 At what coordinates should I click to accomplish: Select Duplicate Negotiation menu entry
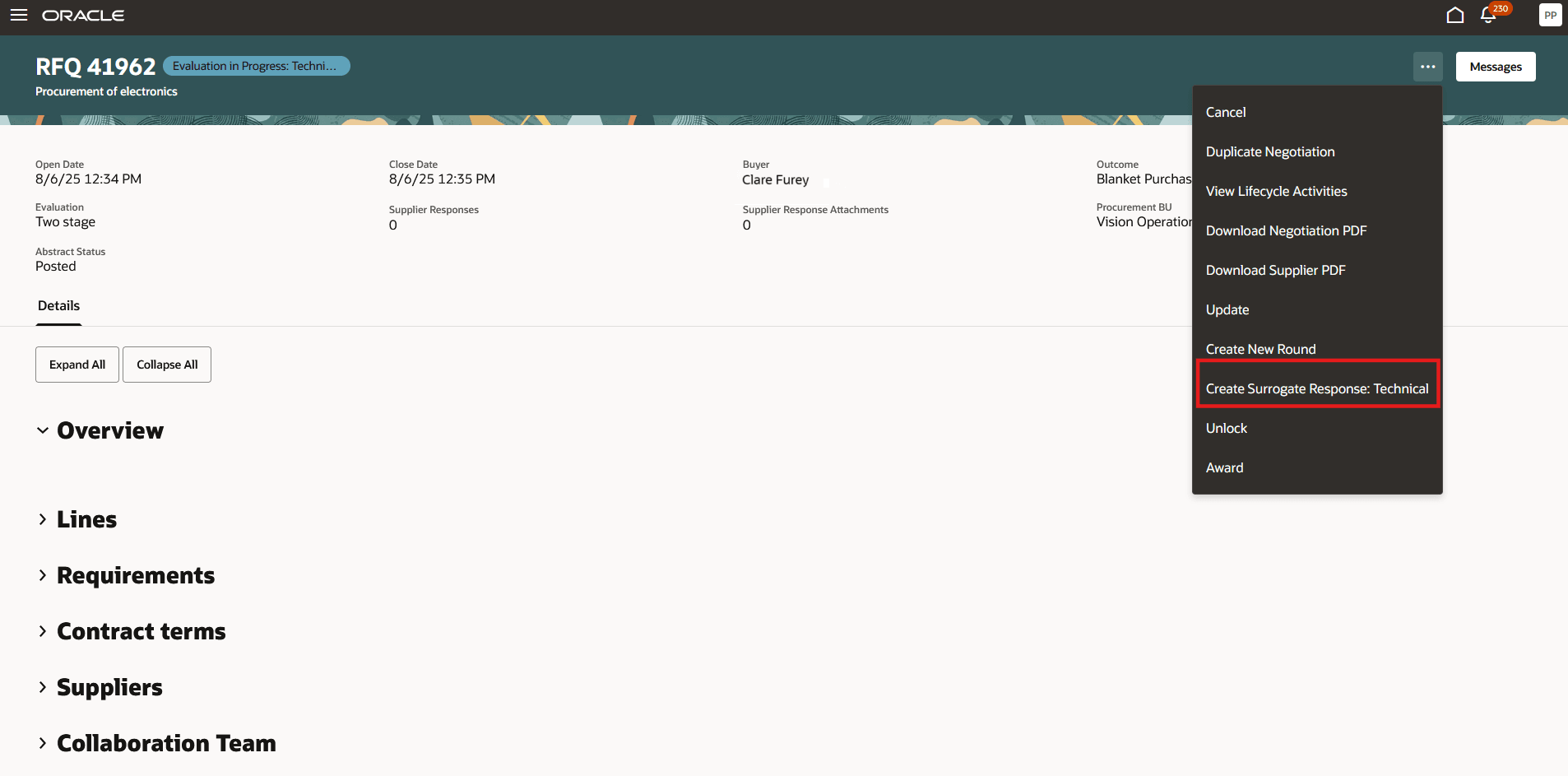pos(1316,151)
